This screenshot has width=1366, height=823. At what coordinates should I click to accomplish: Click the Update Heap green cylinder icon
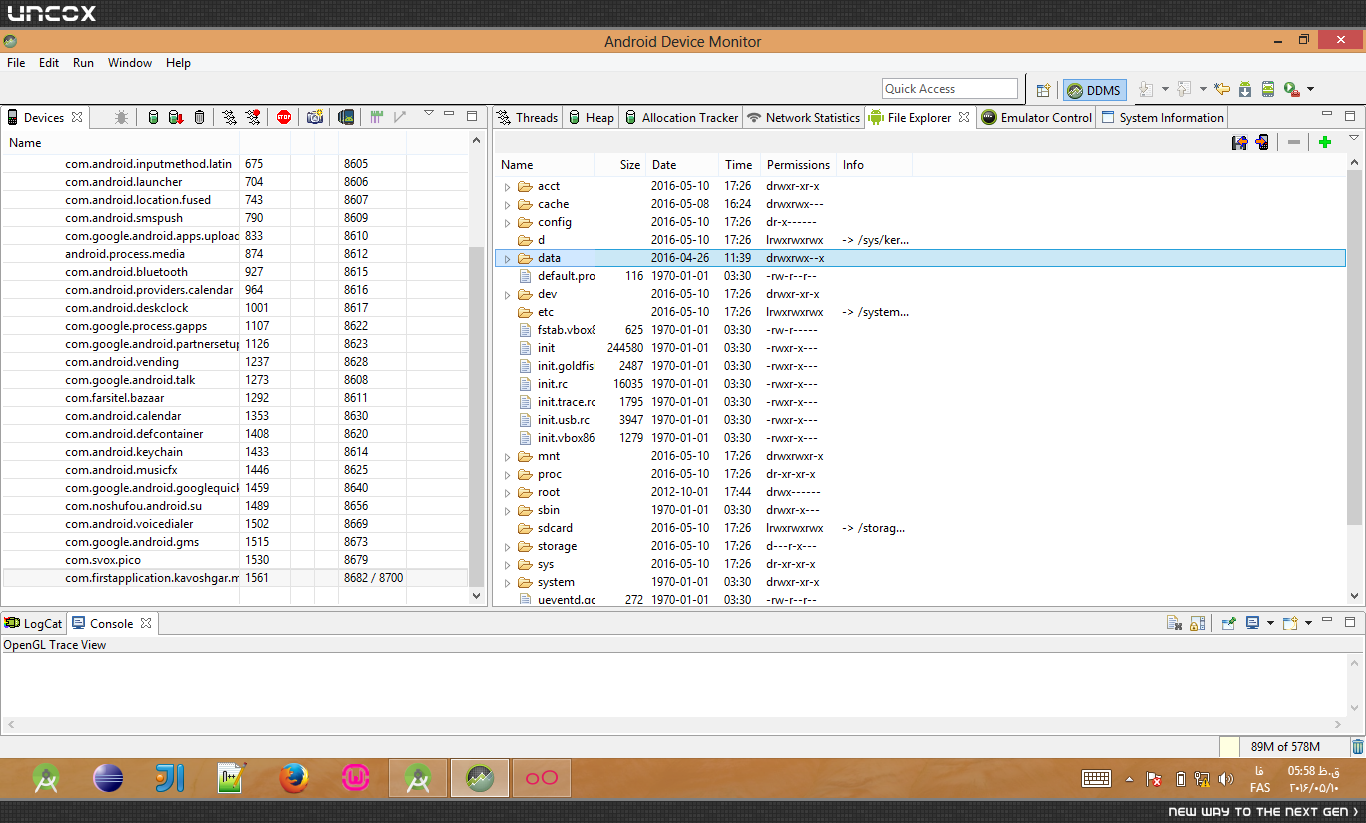(x=153, y=117)
